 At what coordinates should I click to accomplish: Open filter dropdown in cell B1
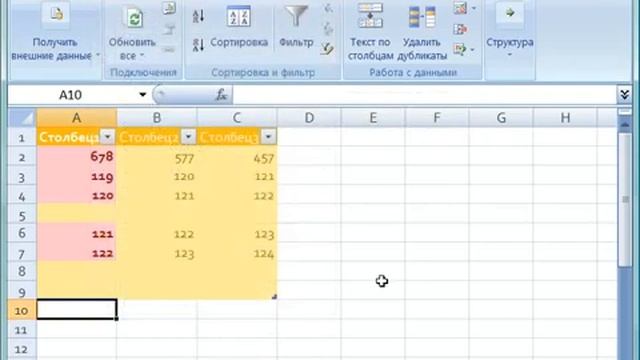[188, 137]
